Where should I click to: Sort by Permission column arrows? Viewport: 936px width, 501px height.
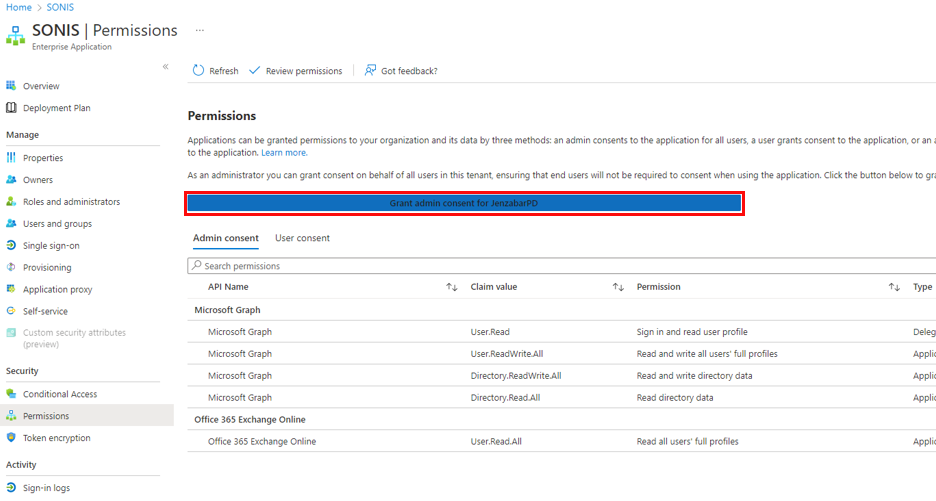click(x=894, y=287)
